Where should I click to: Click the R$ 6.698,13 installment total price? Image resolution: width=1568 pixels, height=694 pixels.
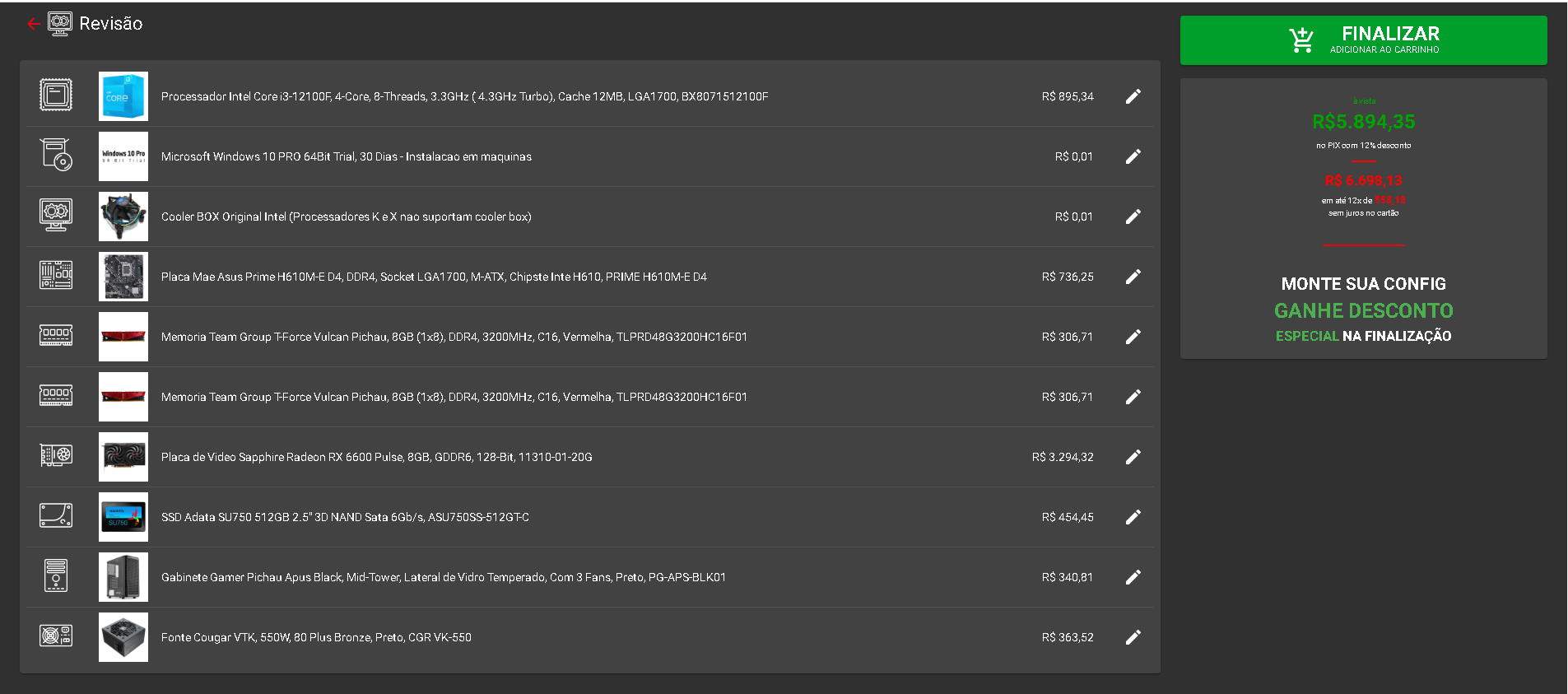click(1363, 180)
